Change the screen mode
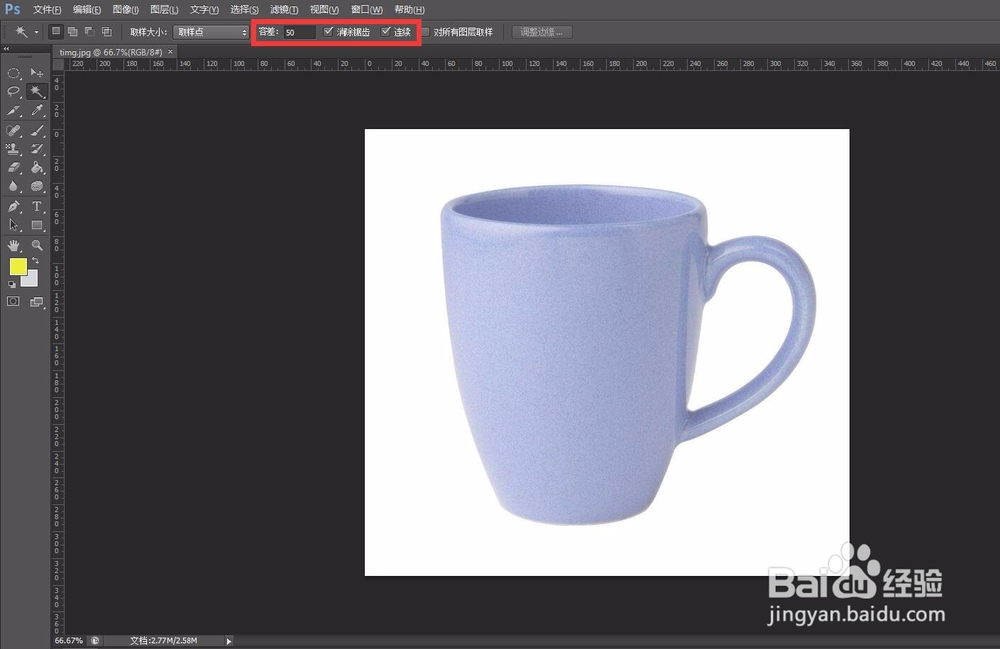The image size is (1000, 649). click(37, 302)
